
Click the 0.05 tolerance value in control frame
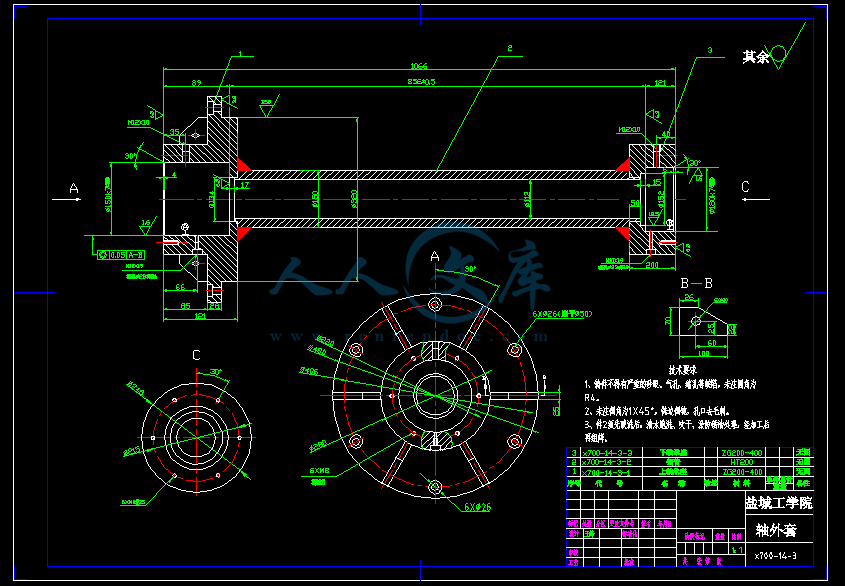click(x=118, y=255)
